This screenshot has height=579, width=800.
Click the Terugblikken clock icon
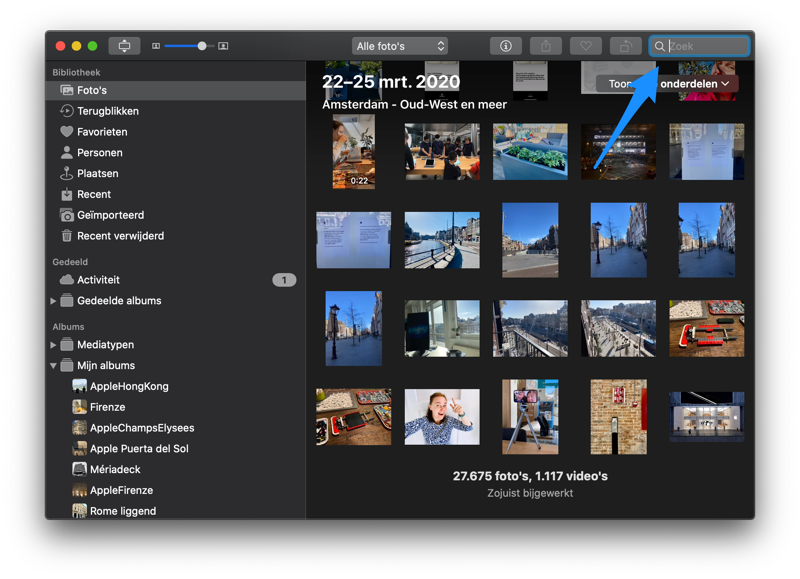pos(66,111)
